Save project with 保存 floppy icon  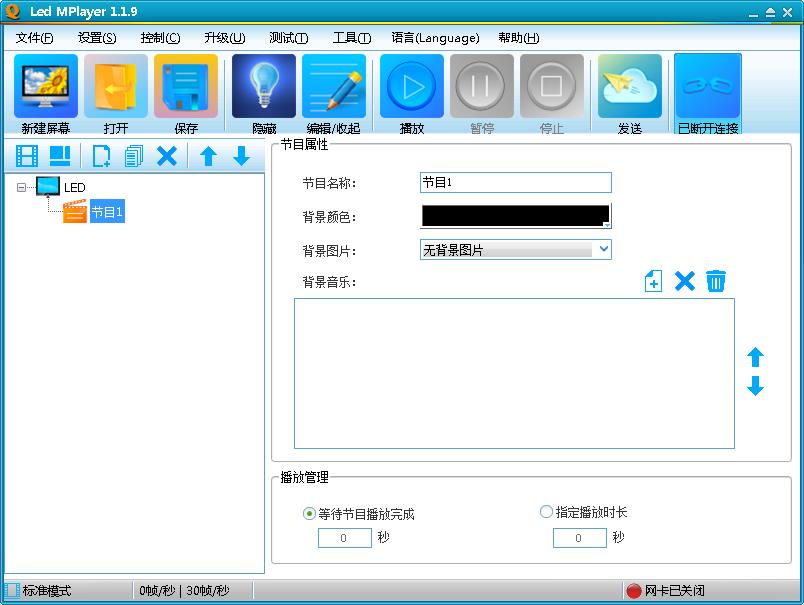tap(186, 86)
